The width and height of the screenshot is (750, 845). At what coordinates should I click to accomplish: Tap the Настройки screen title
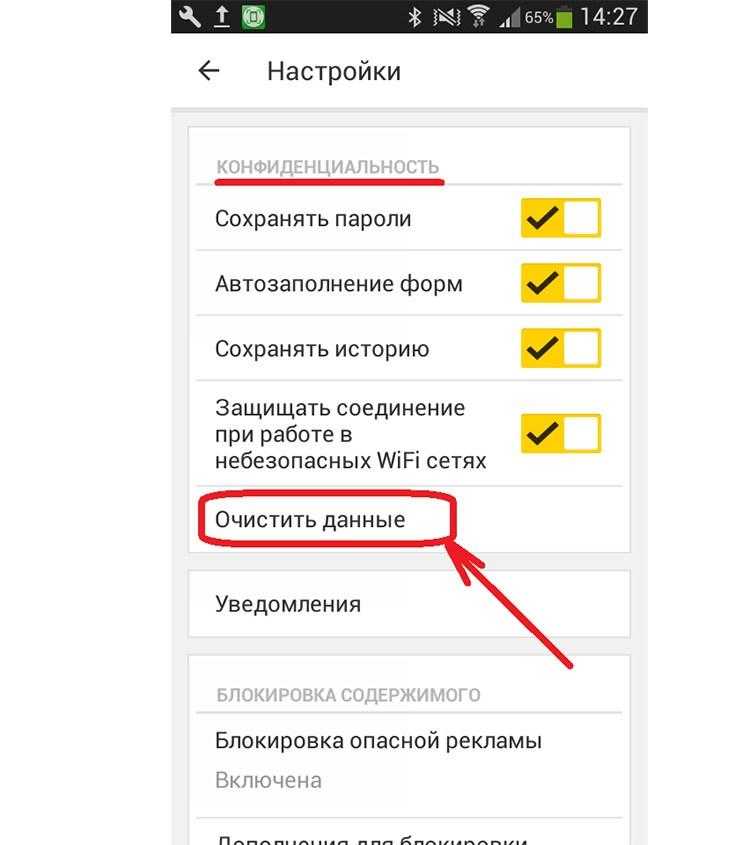click(x=334, y=71)
